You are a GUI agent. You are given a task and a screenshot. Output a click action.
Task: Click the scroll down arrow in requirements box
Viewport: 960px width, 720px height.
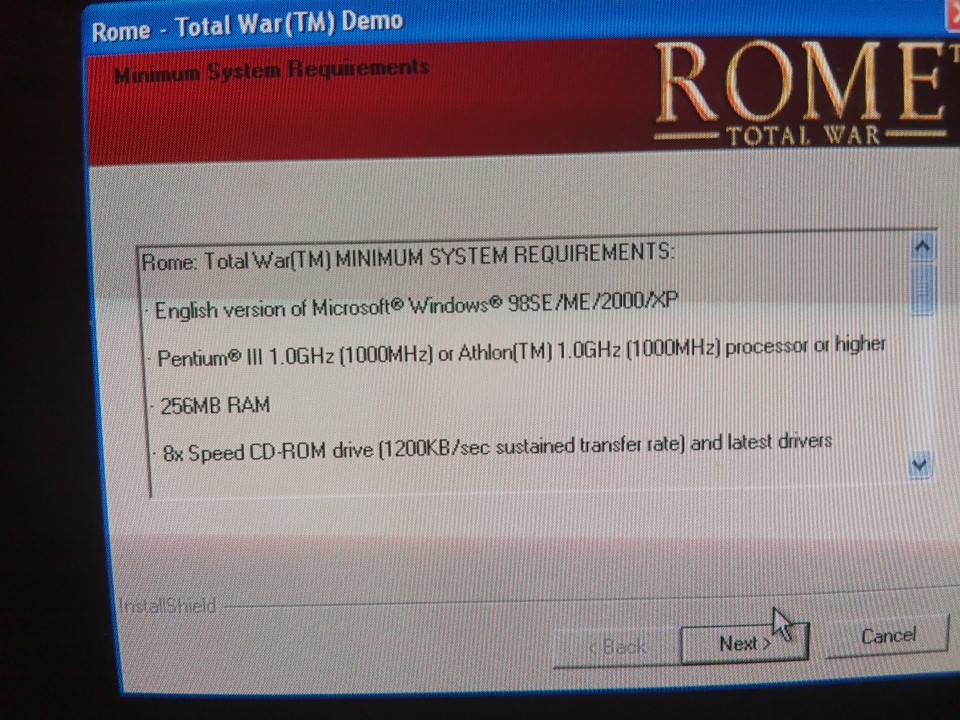tap(920, 465)
